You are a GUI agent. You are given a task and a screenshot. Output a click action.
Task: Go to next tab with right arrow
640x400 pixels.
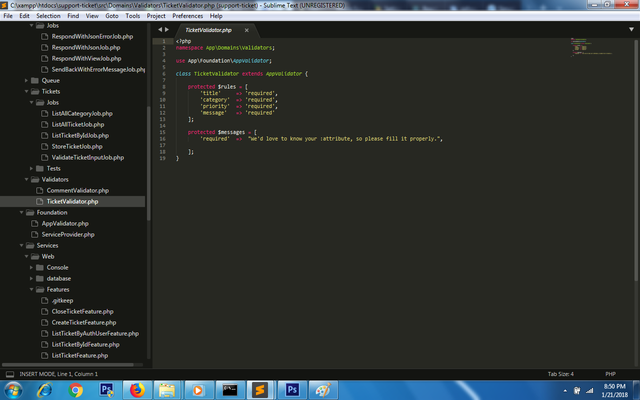tap(167, 29)
